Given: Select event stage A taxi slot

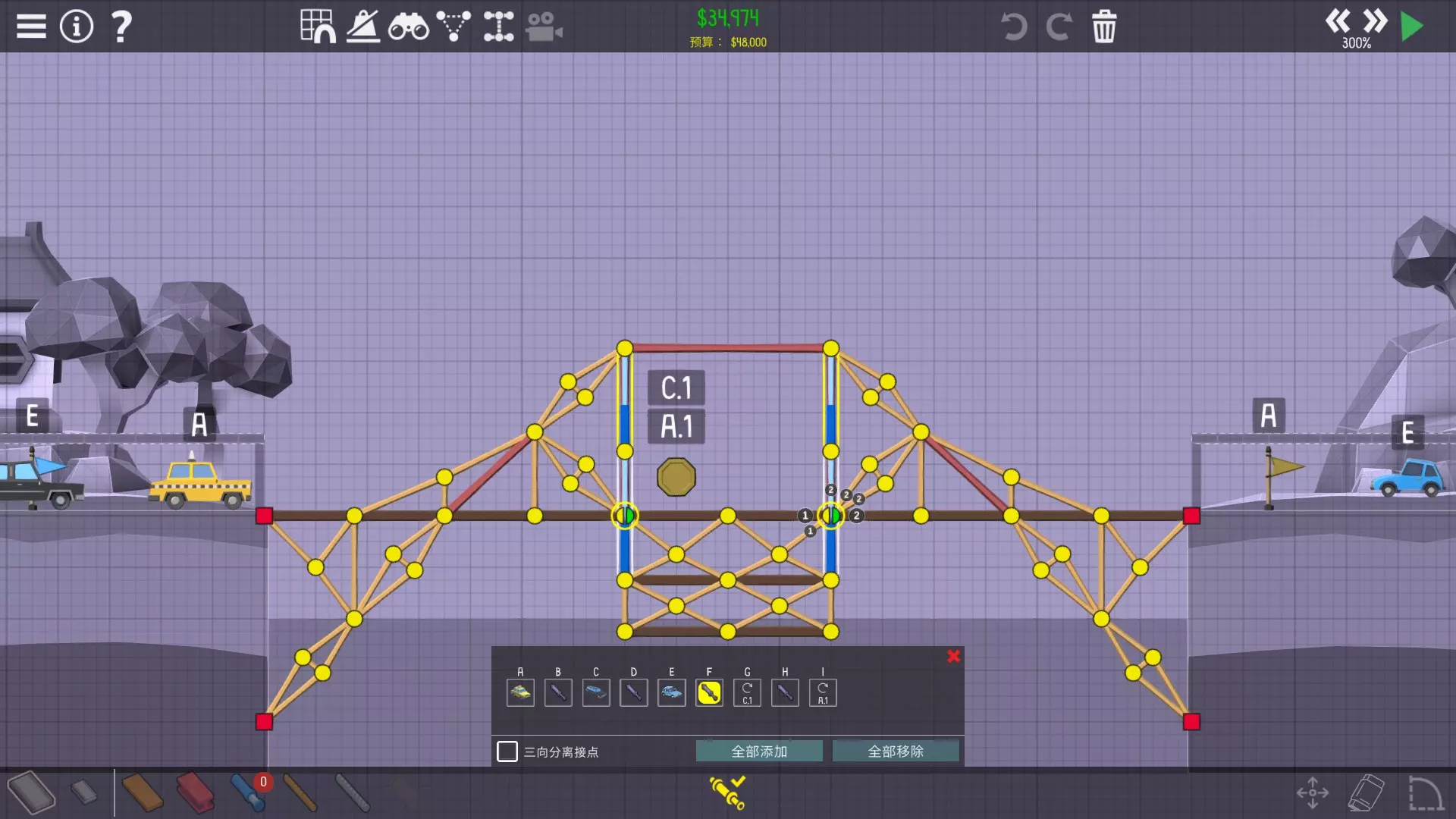Looking at the screenshot, I should pyautogui.click(x=520, y=692).
